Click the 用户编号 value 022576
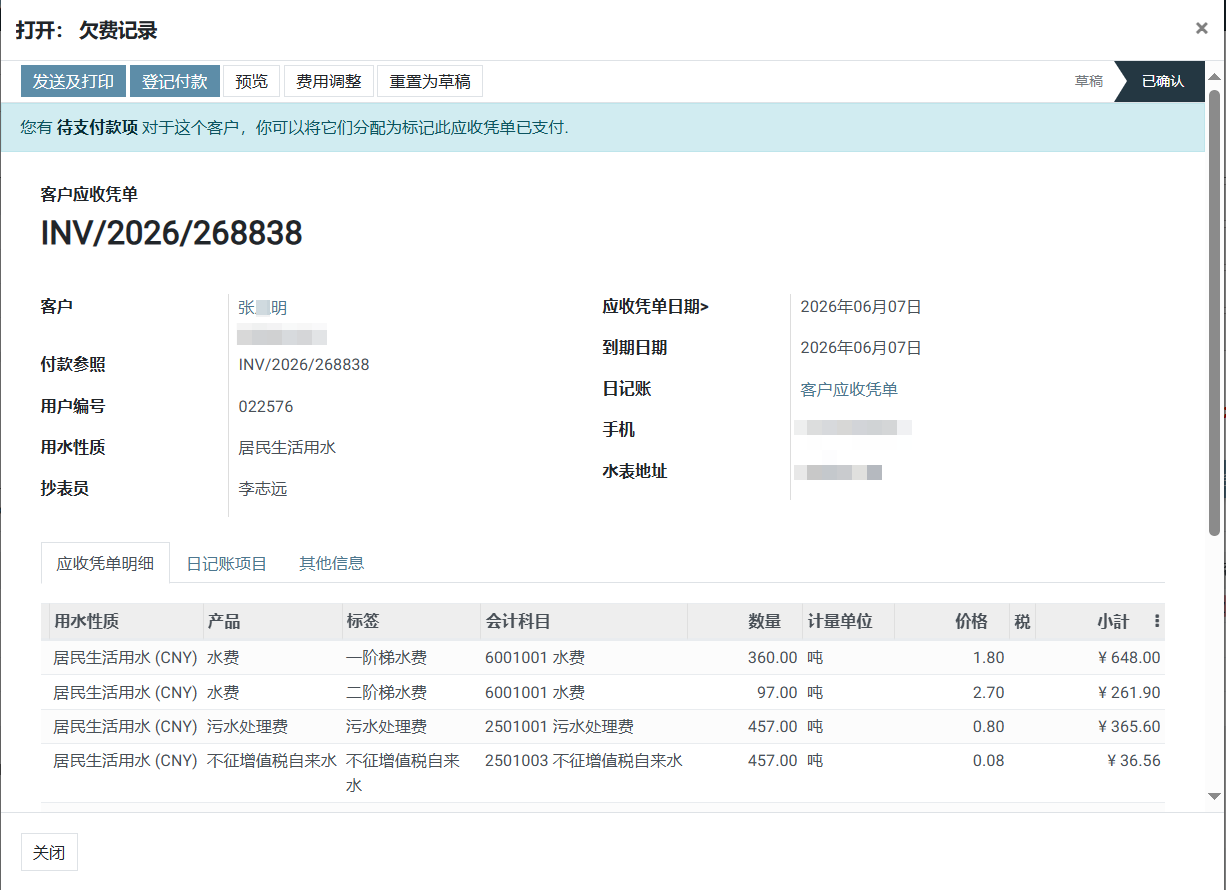This screenshot has height=890, width=1226. (266, 406)
